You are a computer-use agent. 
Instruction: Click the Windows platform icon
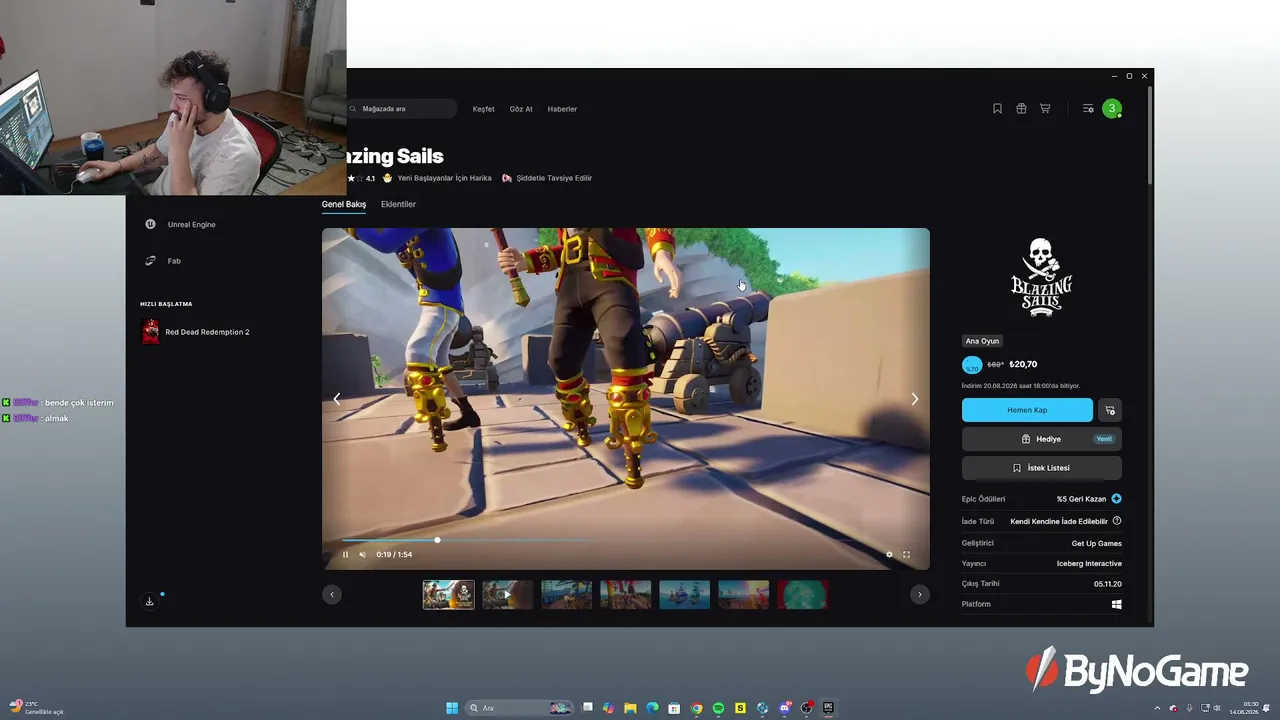pos(1117,604)
